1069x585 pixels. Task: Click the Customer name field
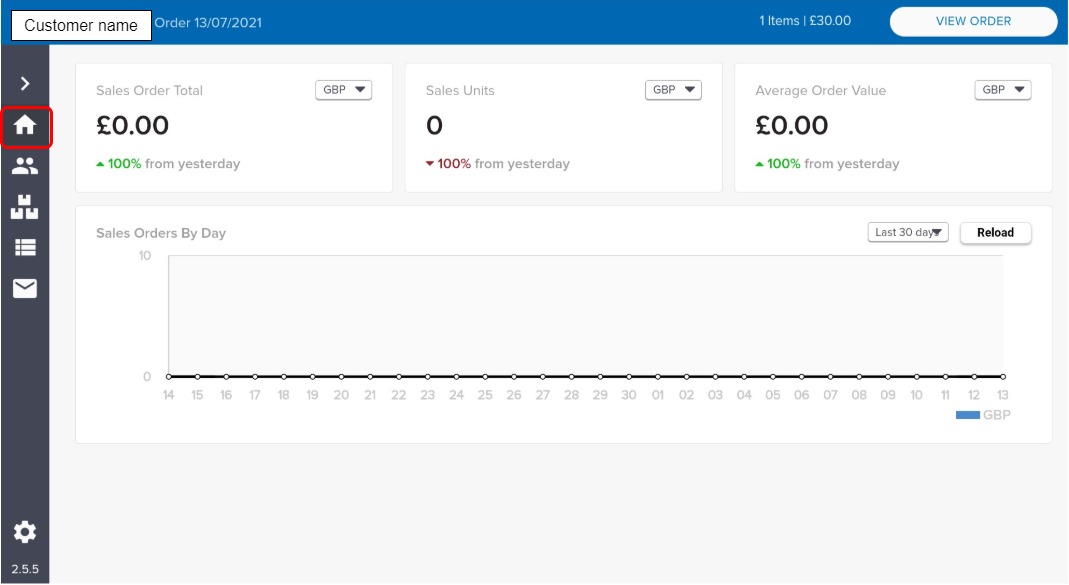81,25
